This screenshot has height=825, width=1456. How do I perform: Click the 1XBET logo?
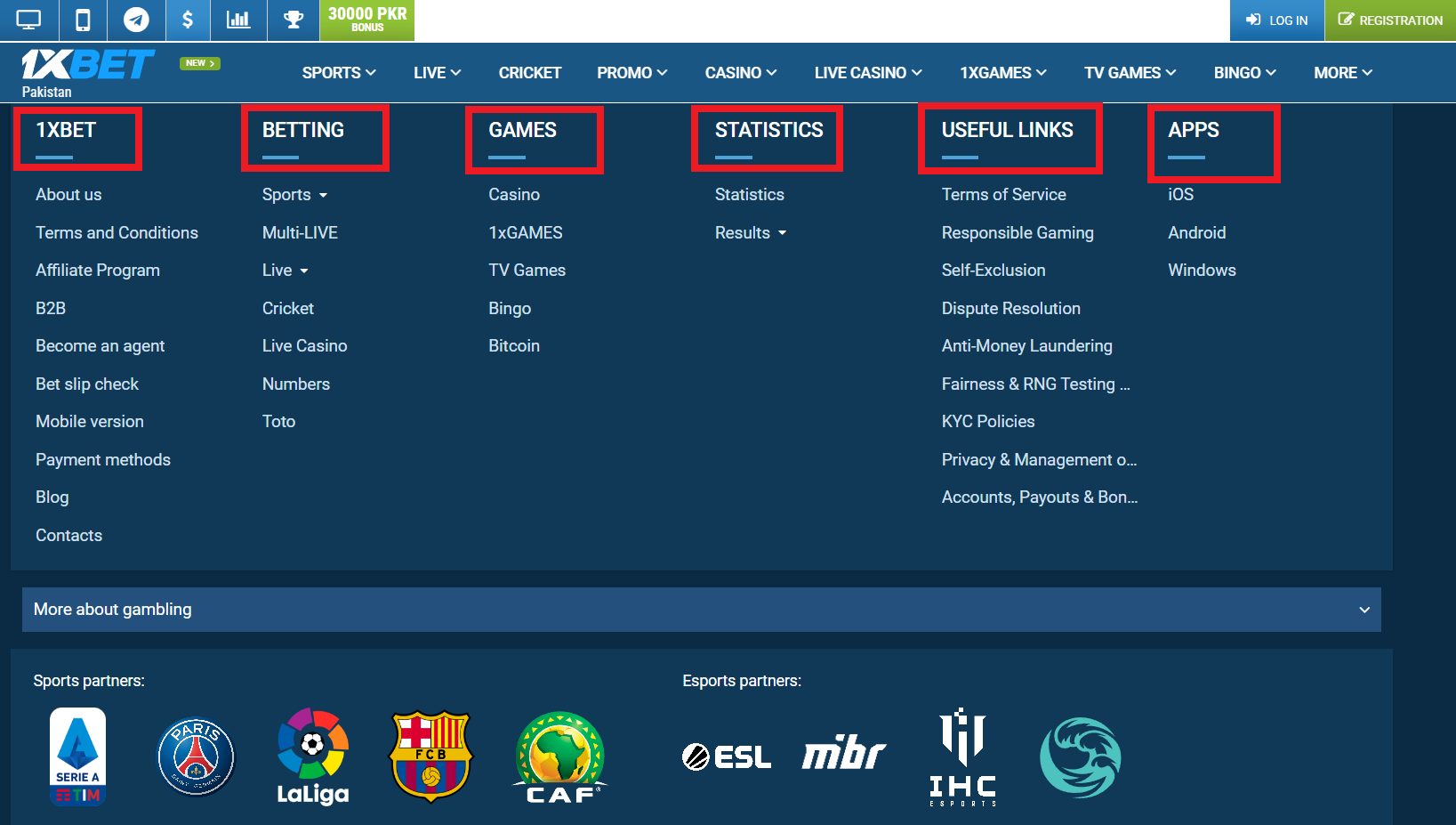point(88,65)
